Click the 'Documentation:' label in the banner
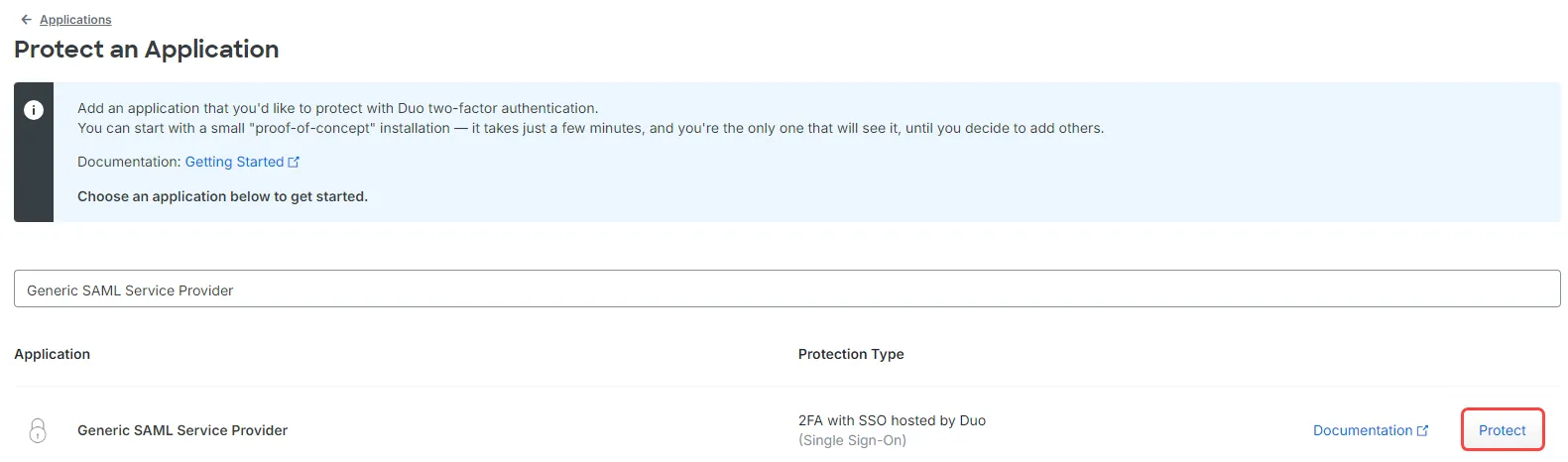Viewport: 1568px width, 462px height. [x=129, y=162]
